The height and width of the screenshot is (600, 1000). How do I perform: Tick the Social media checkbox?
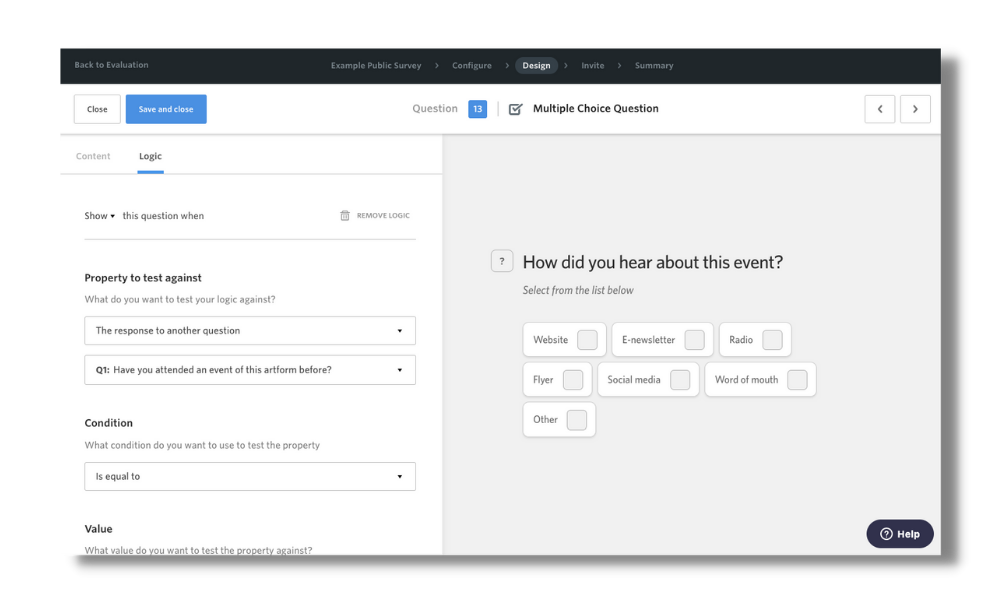pos(680,380)
